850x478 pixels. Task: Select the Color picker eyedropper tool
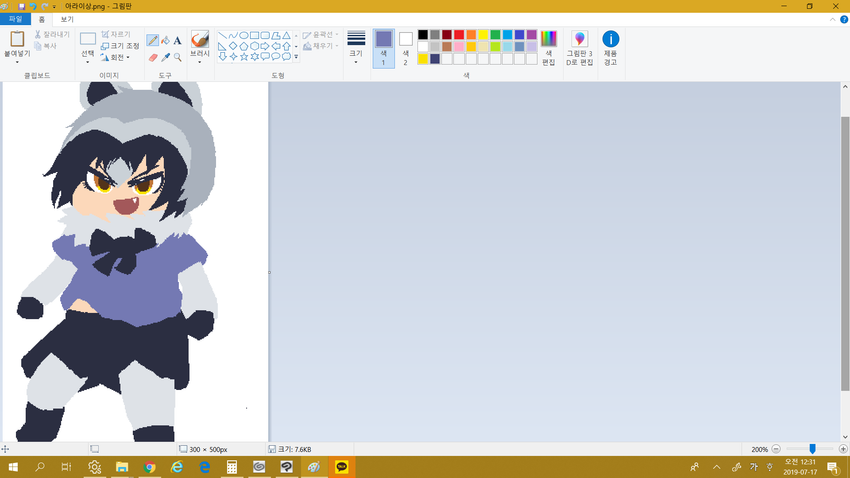165,57
